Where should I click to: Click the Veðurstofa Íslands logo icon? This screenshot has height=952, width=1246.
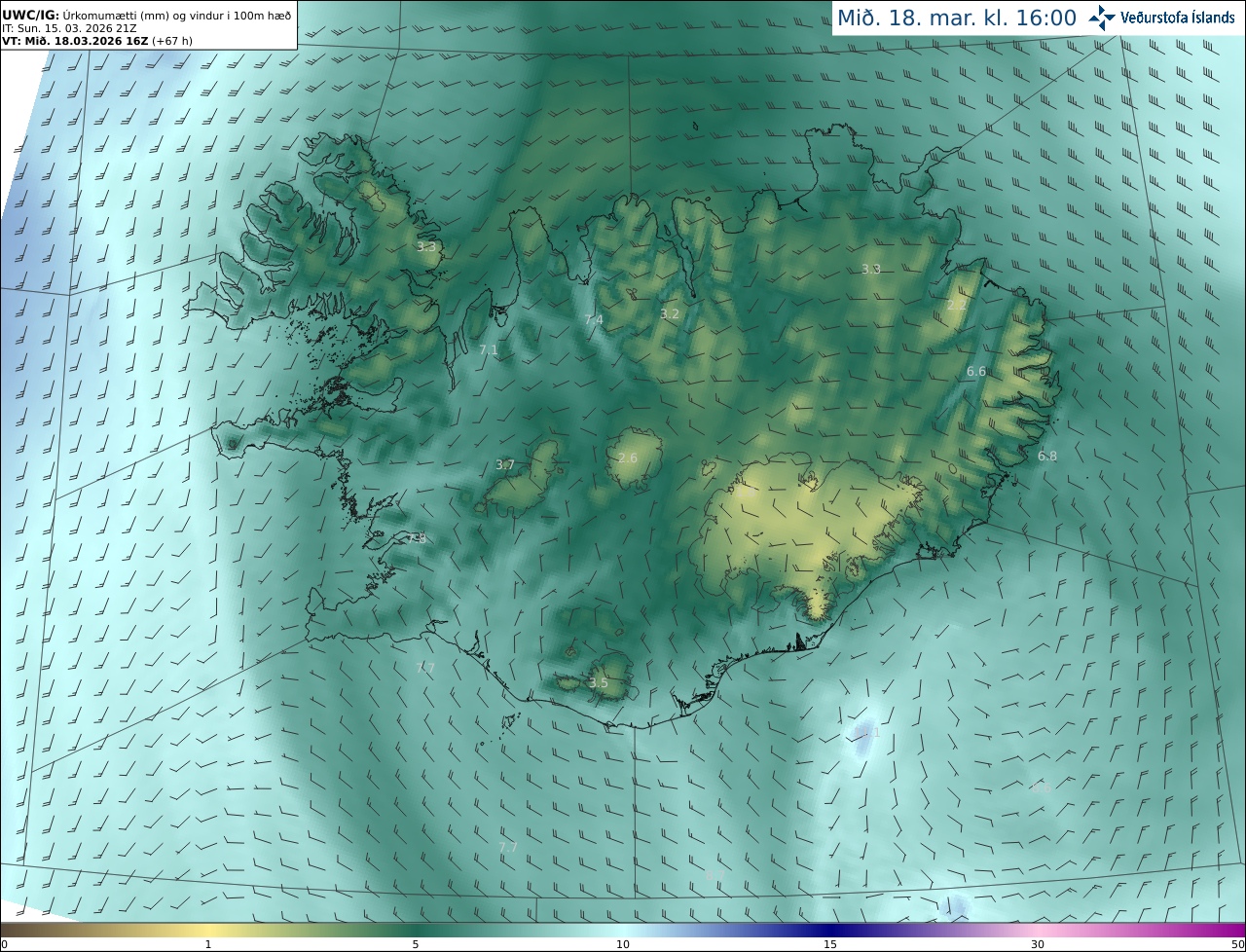(1102, 18)
